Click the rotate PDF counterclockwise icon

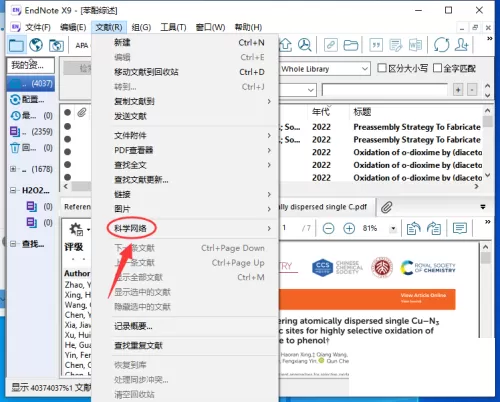(413, 228)
